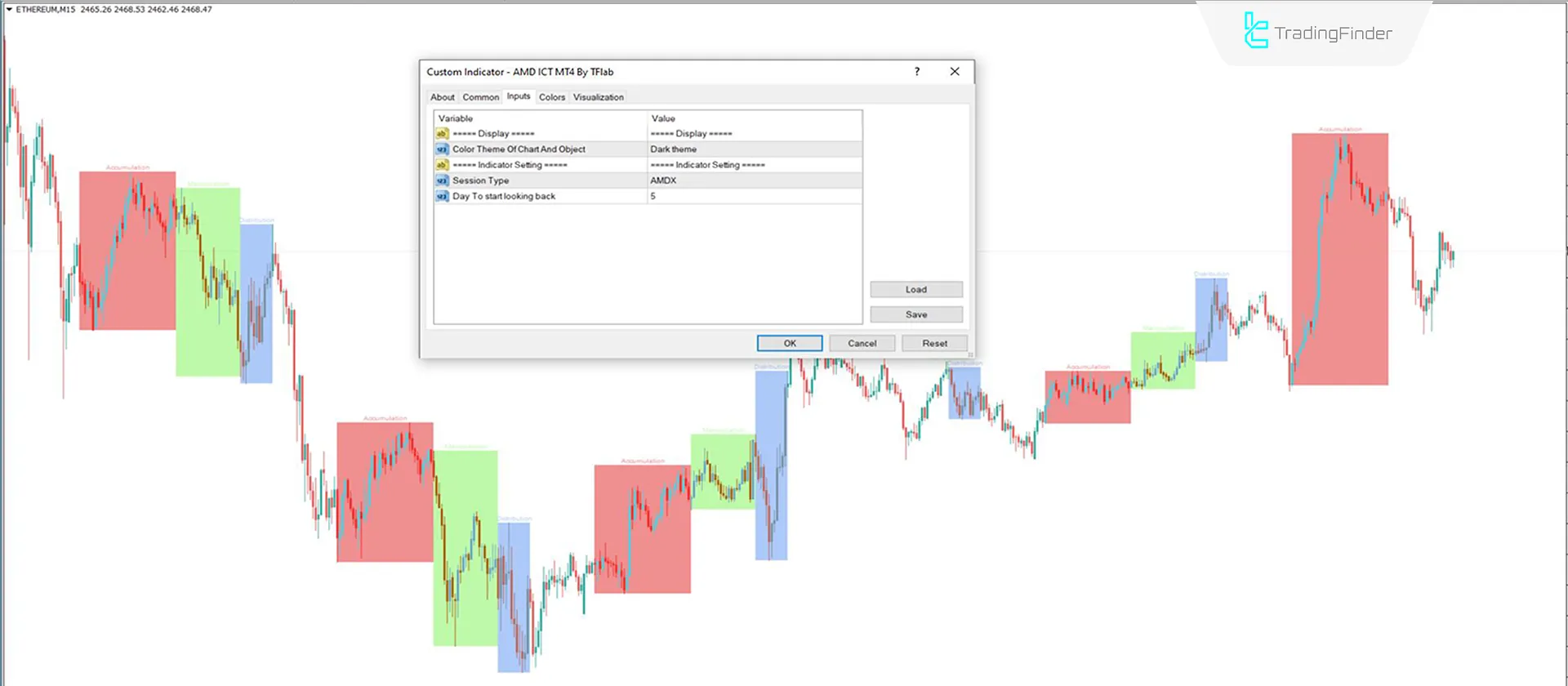Open the Colors tab
This screenshot has height=686, width=1568.
point(552,97)
